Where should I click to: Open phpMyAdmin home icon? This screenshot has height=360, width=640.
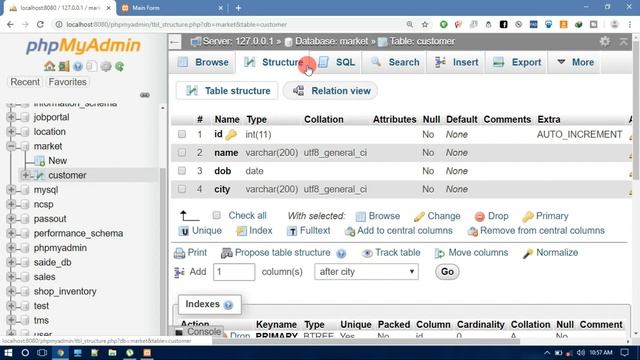(49, 66)
